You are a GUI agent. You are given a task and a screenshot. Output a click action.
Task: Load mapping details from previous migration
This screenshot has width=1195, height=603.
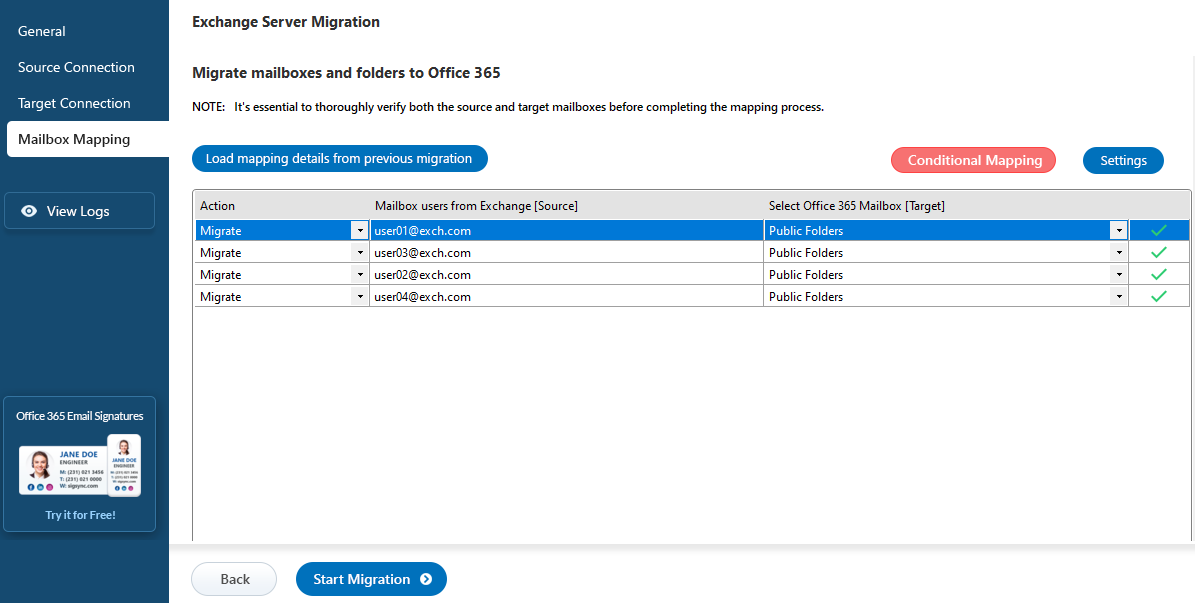tap(339, 159)
